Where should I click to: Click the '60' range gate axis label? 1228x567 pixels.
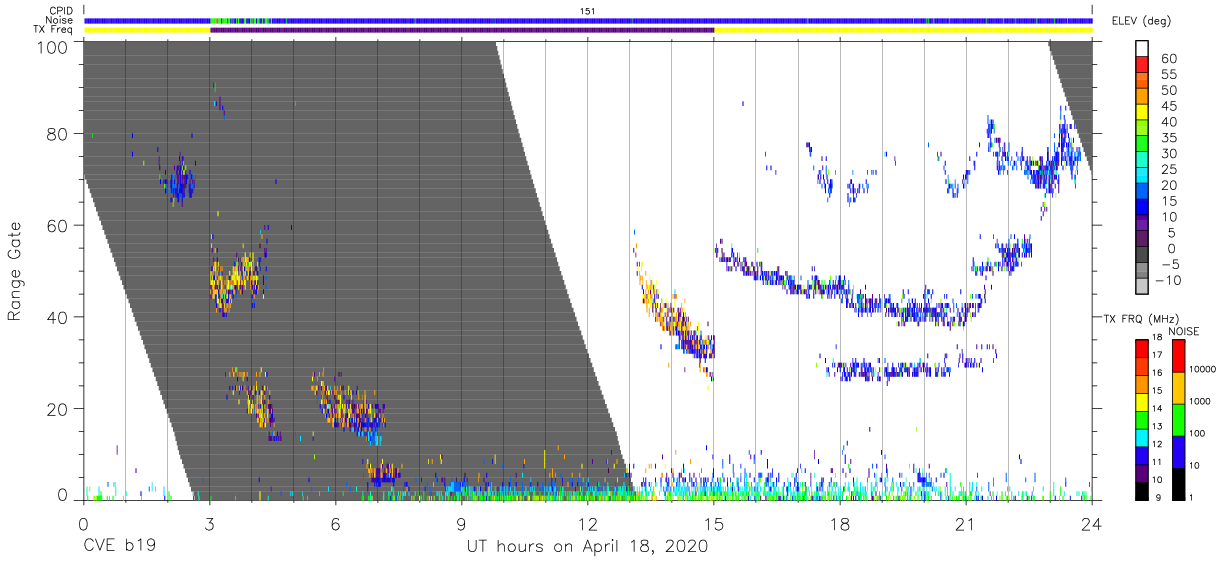coord(56,225)
